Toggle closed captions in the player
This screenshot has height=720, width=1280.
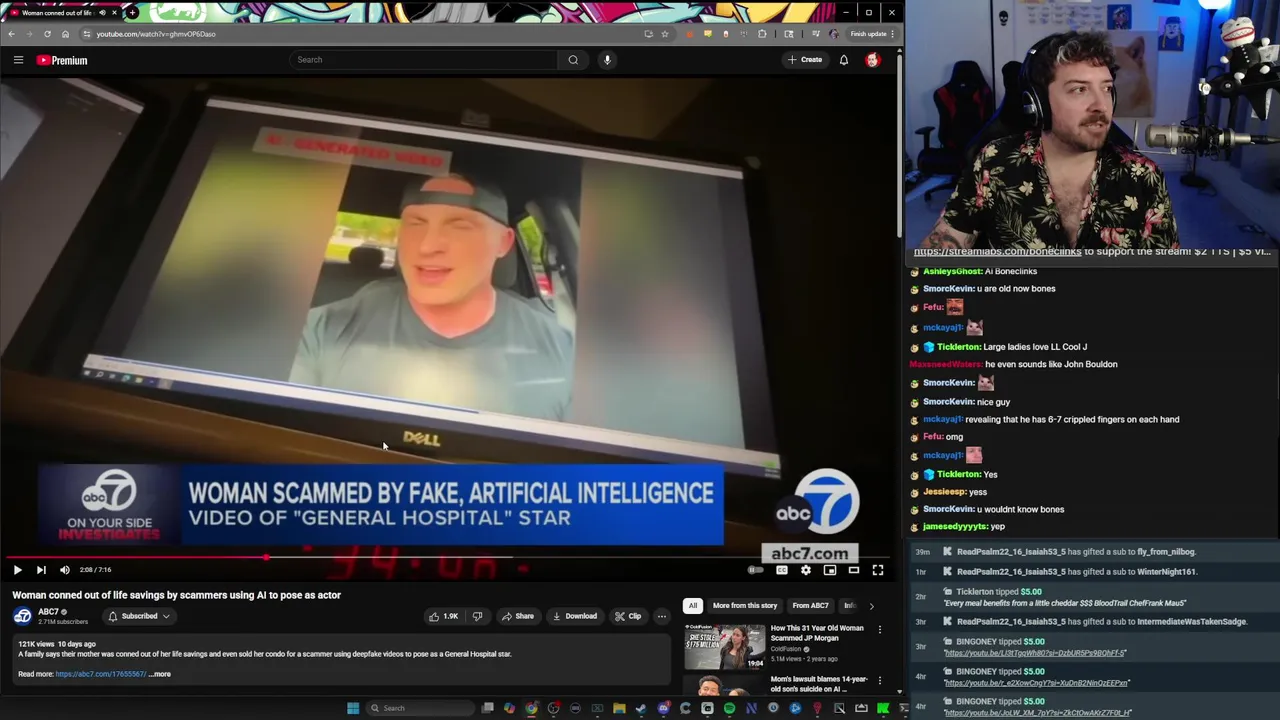coord(782,570)
